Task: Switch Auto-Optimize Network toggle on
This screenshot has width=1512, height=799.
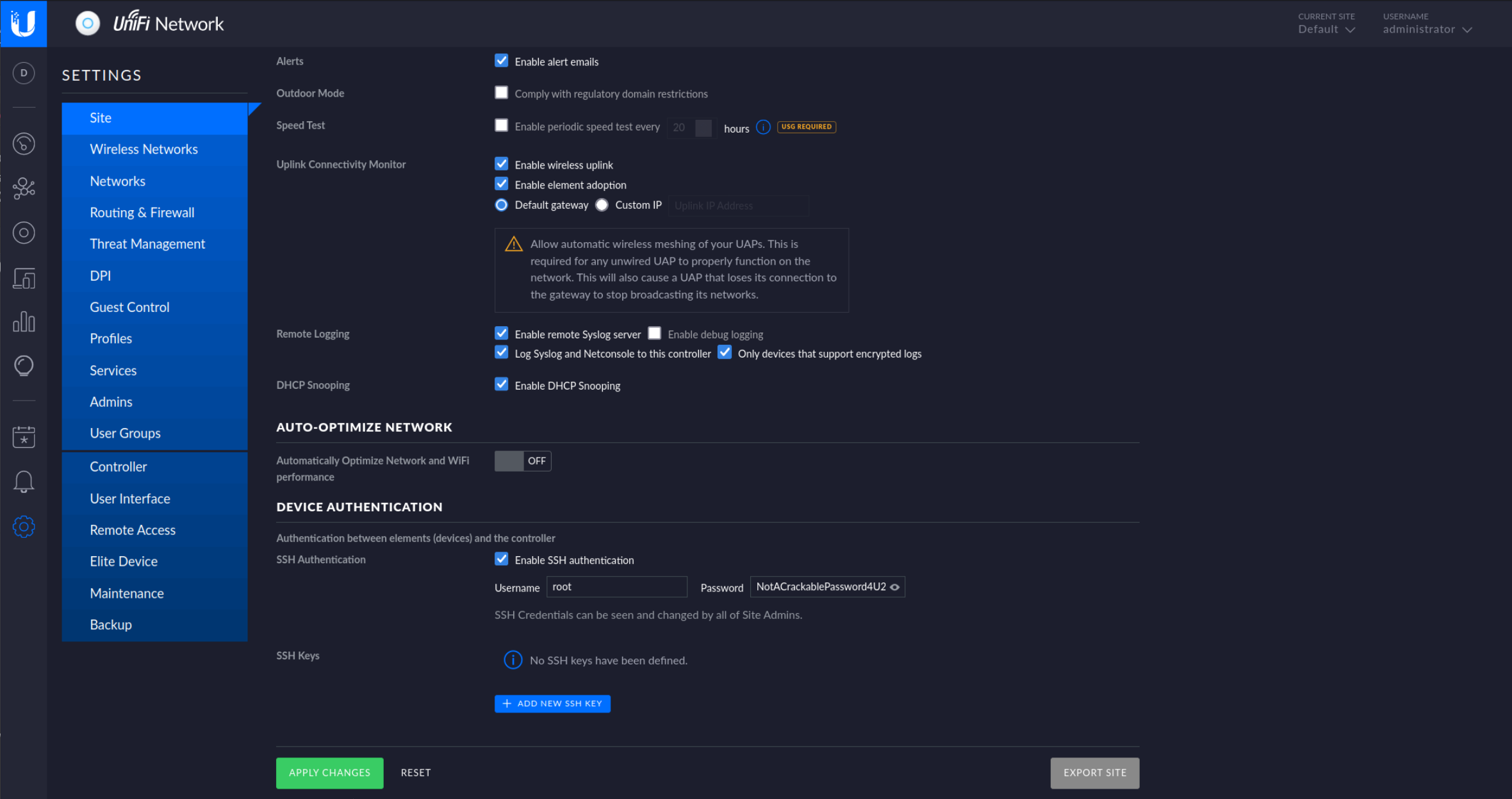Action: point(523,461)
